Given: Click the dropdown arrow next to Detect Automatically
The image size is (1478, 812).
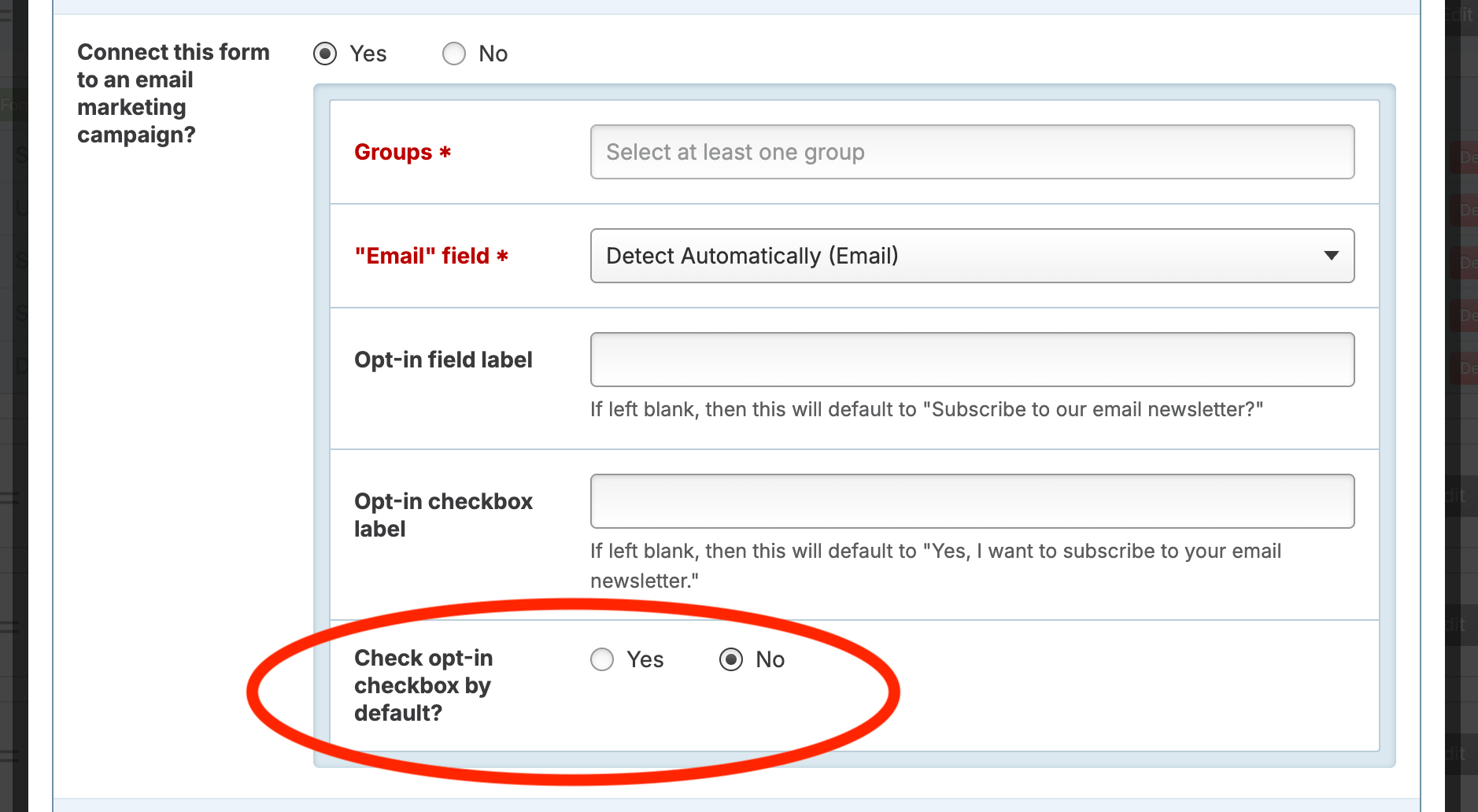Looking at the screenshot, I should click(x=1332, y=256).
